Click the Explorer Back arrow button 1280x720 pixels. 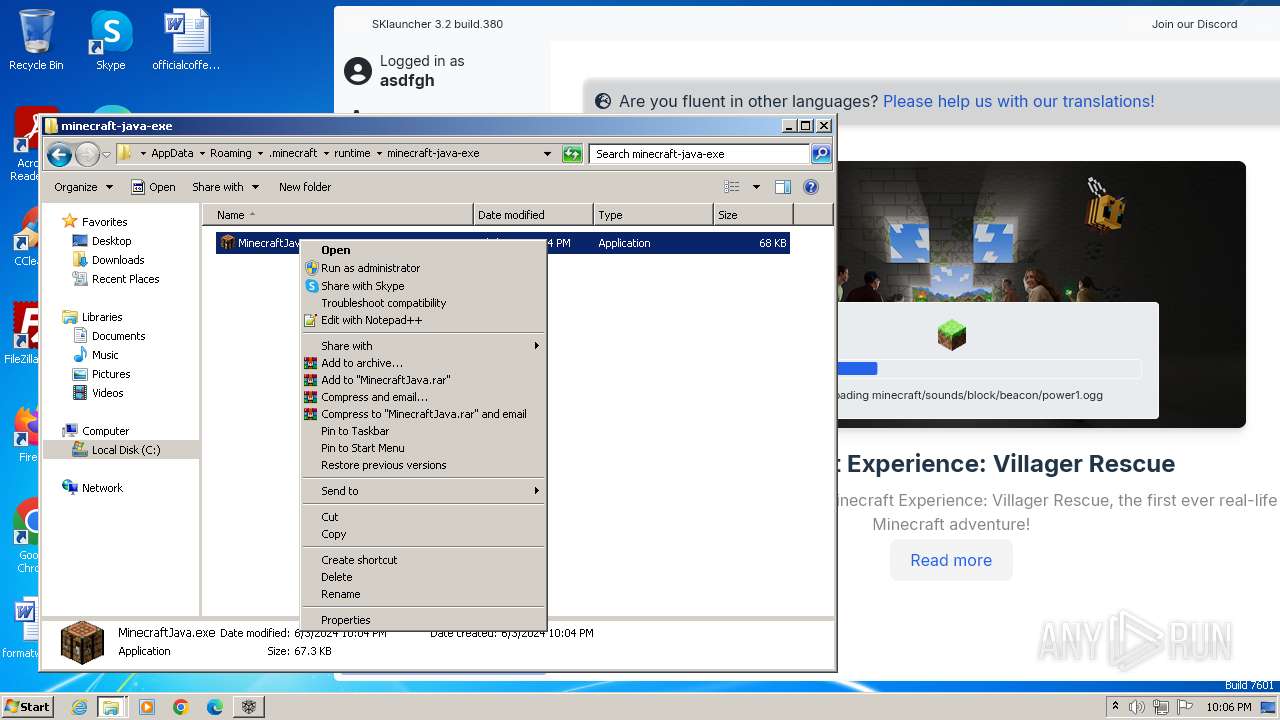click(59, 154)
